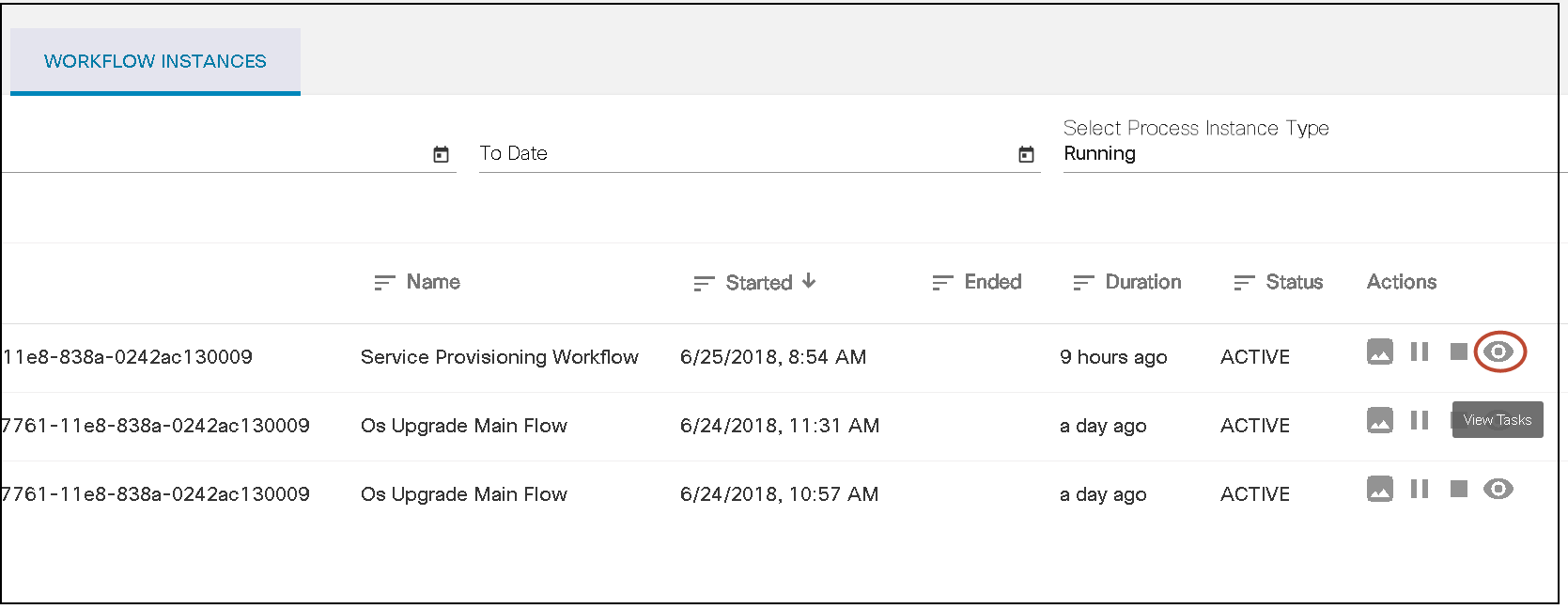Screen dimensions: 1568x609
Task: Open diagram image for Service Provisioning Workflow
Action: coord(1379,351)
